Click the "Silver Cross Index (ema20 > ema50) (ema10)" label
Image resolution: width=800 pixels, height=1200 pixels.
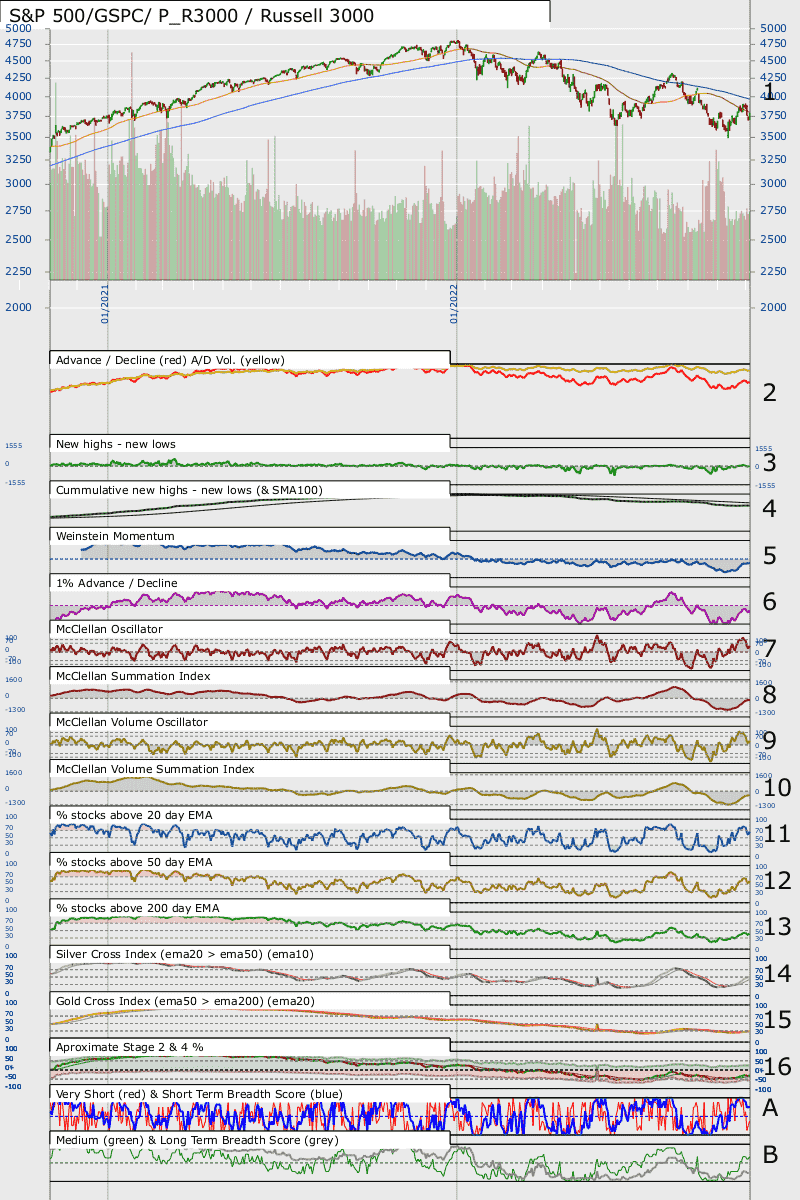[x=185, y=955]
